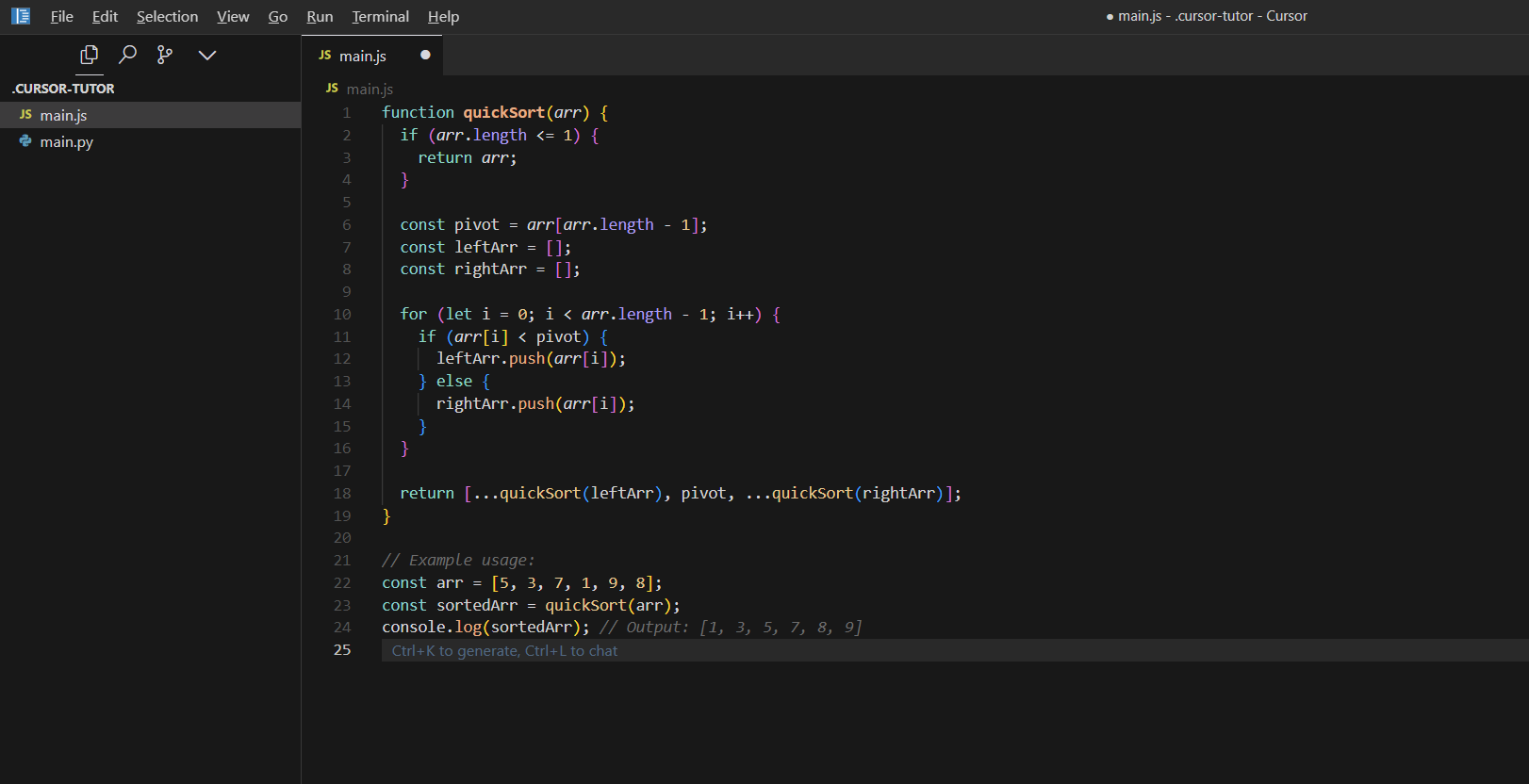The image size is (1529, 784).
Task: Click the '// Example usage:' comment
Action: (x=458, y=560)
